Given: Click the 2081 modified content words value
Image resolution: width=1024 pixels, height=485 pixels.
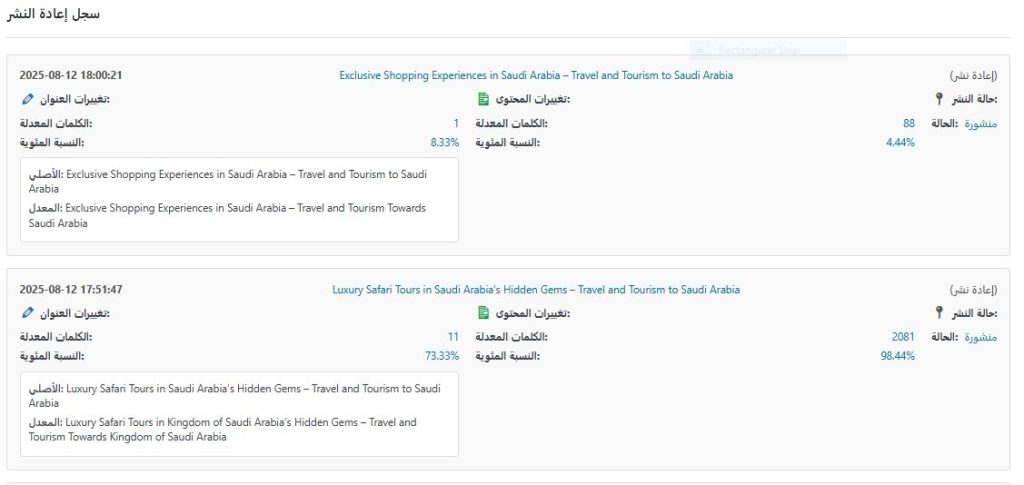Looking at the screenshot, I should [x=902, y=337].
